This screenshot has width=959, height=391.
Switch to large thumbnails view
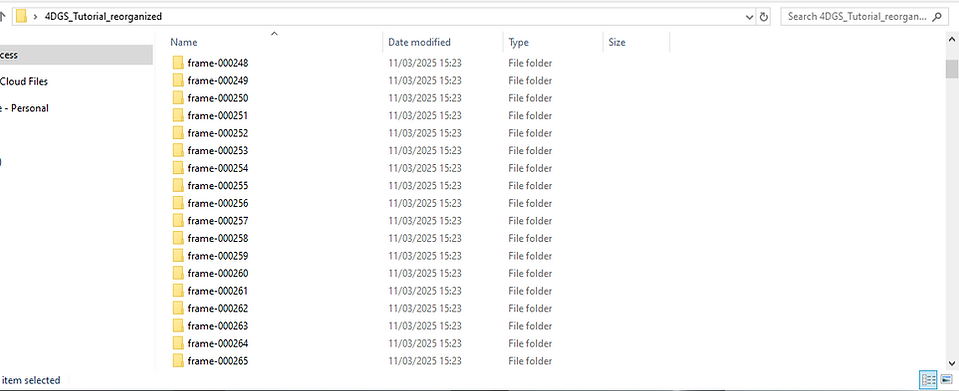tap(946, 380)
